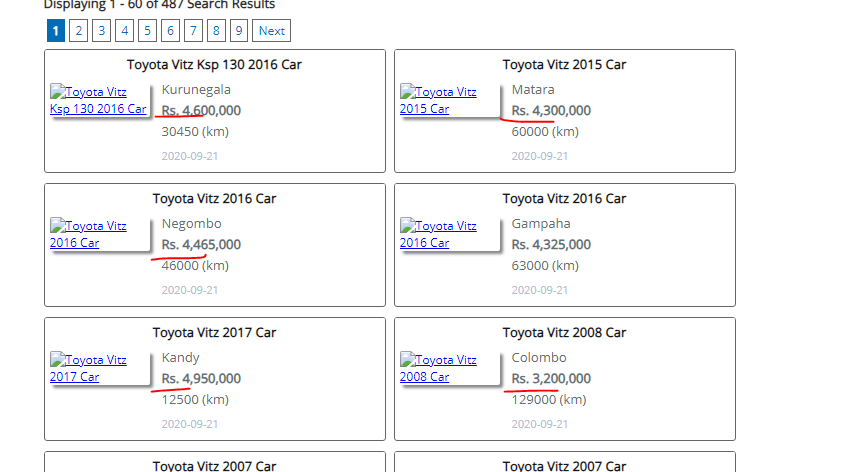The height and width of the screenshot is (472, 854).
Task: Click mileage 30450 (km)
Action: coord(195,132)
